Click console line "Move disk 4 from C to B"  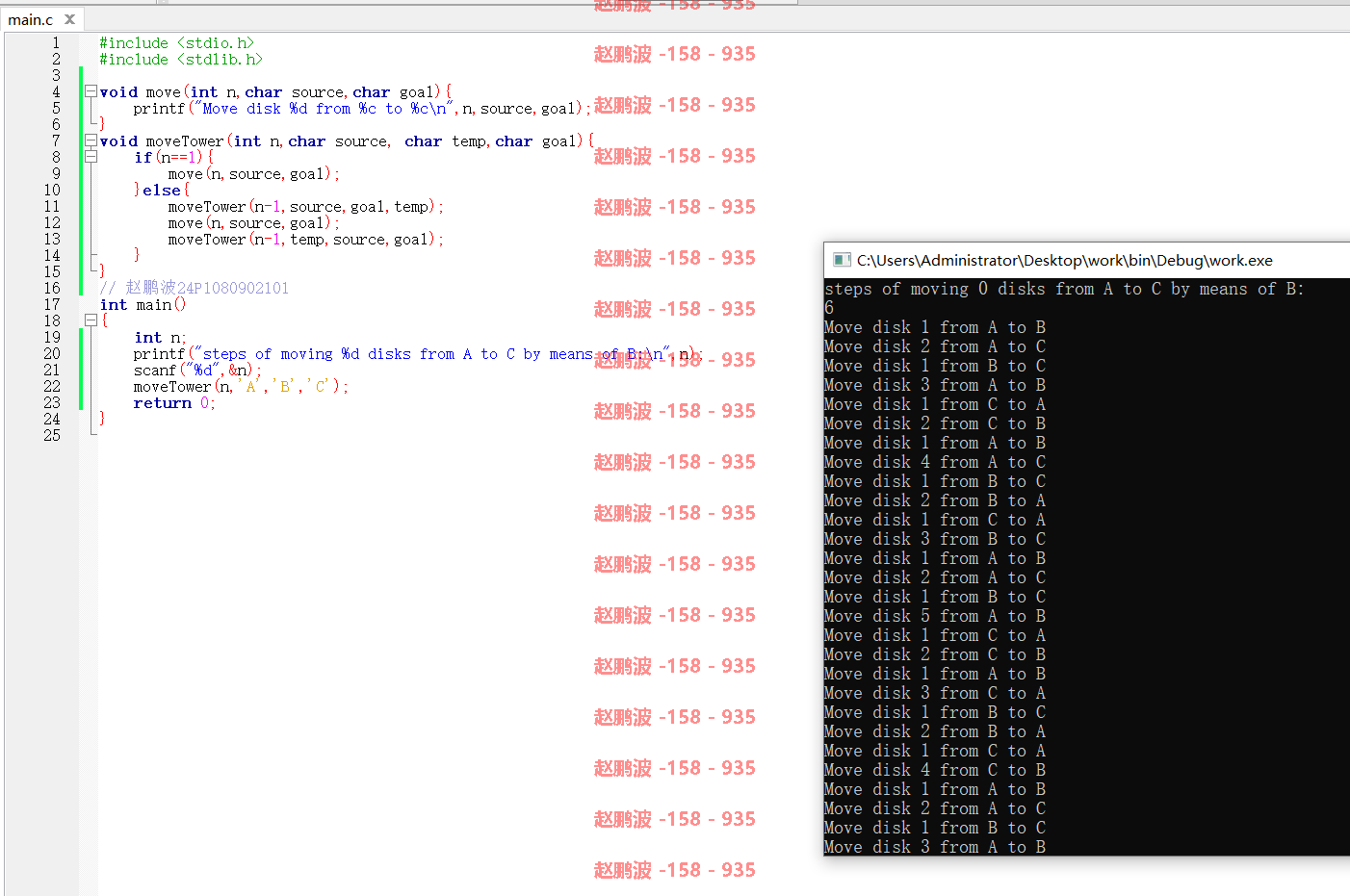click(935, 770)
